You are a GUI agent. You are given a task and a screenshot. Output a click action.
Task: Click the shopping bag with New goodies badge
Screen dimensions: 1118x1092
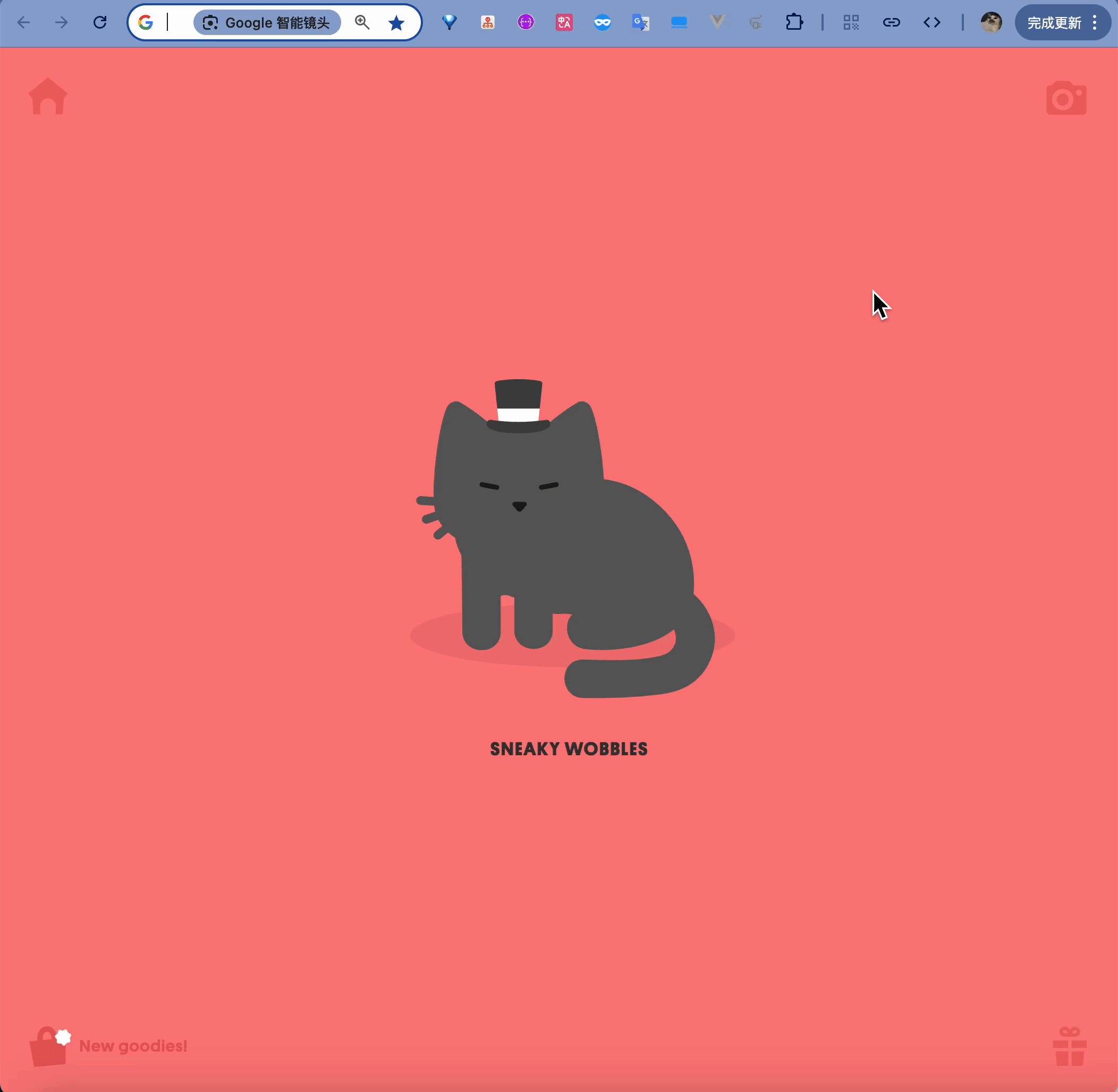[x=49, y=1045]
